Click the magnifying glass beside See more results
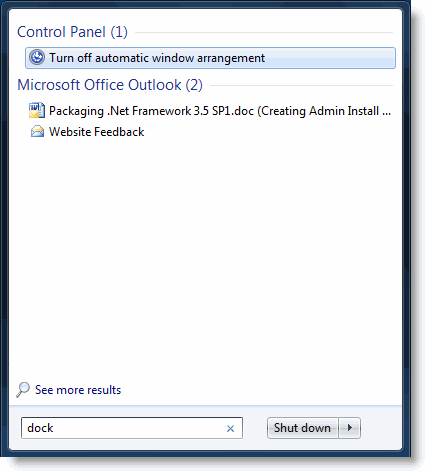This screenshot has height=473, width=427. [x=23, y=390]
